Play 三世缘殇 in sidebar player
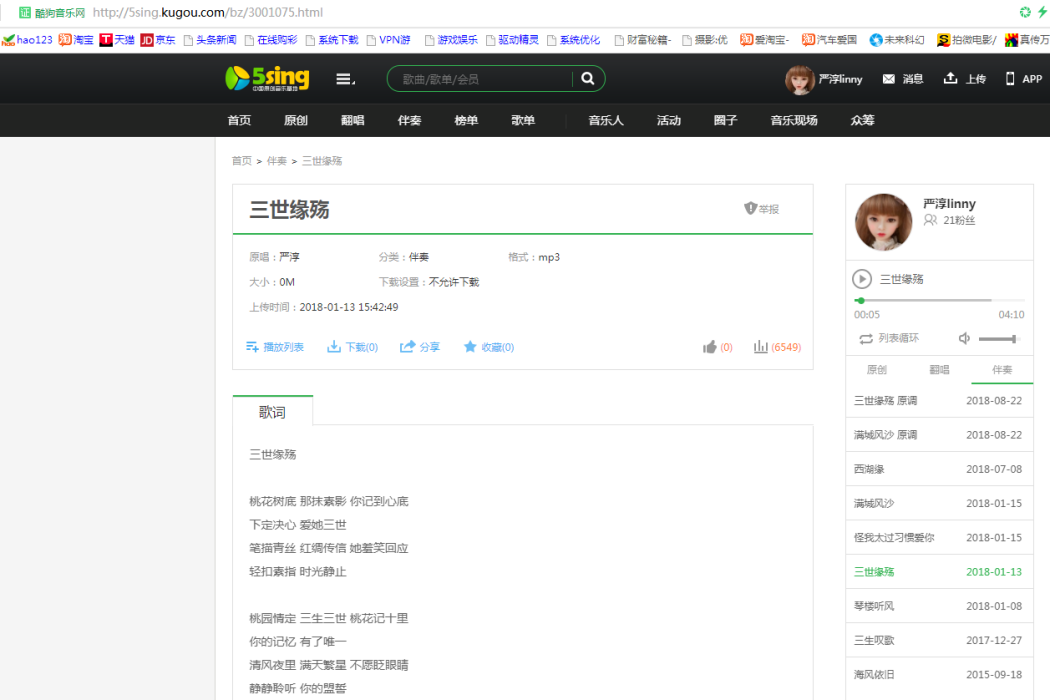The width and height of the screenshot is (1050, 700). 862,279
